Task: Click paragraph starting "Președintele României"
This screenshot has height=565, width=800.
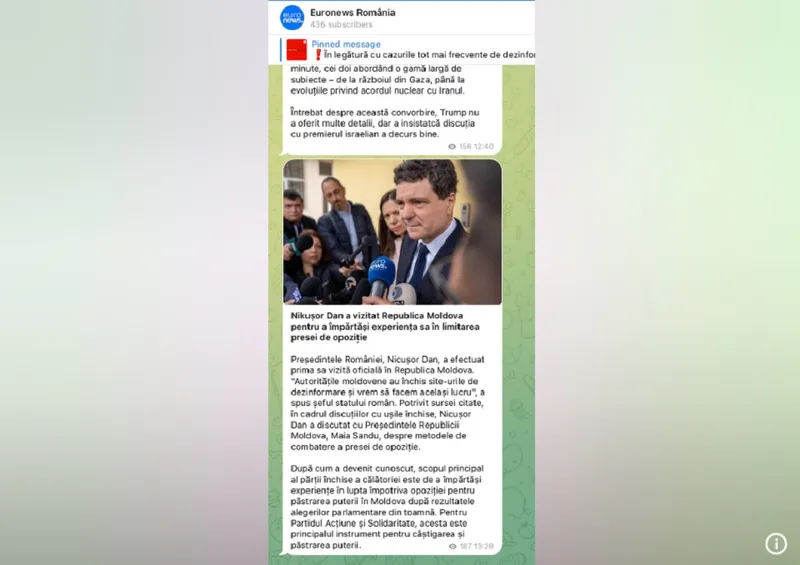Action: (388, 403)
